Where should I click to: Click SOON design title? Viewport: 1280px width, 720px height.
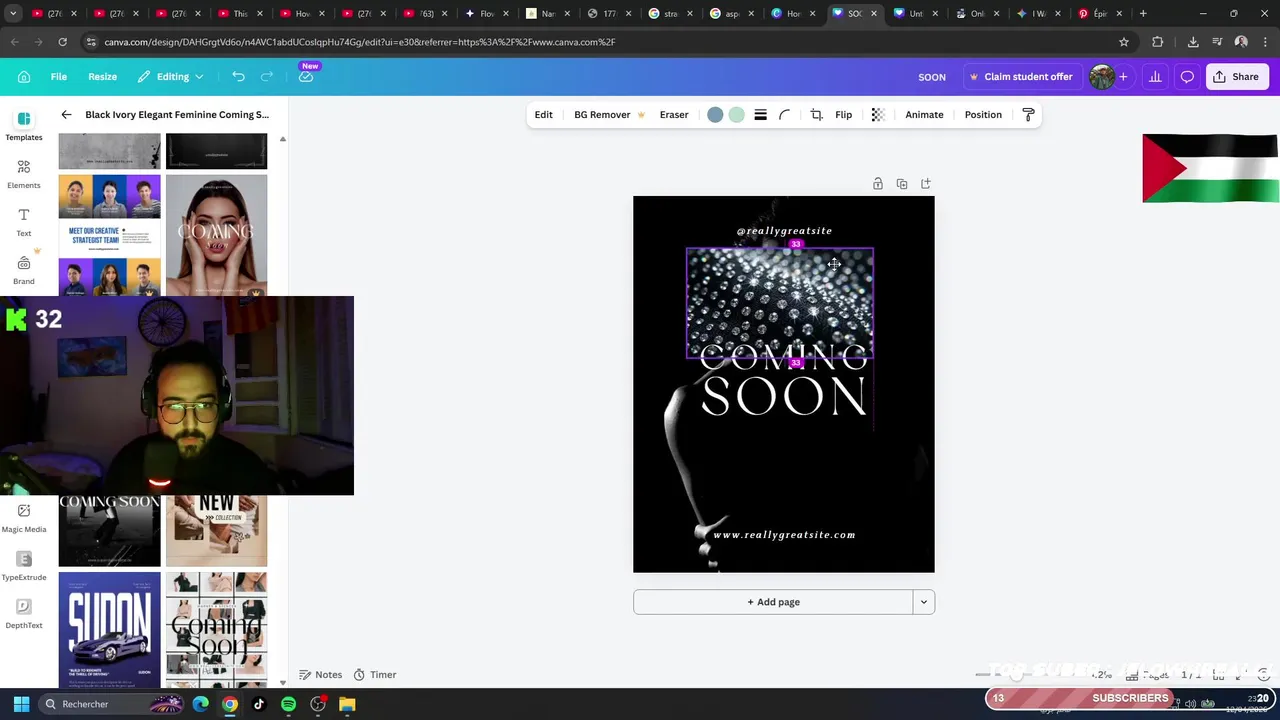[x=932, y=77]
